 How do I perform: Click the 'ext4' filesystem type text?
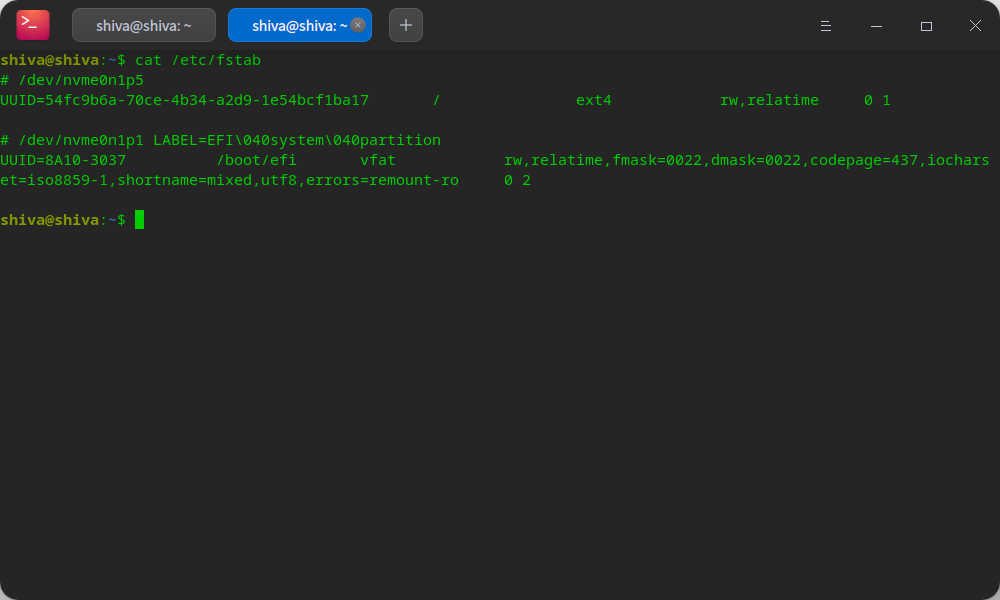[x=593, y=100]
